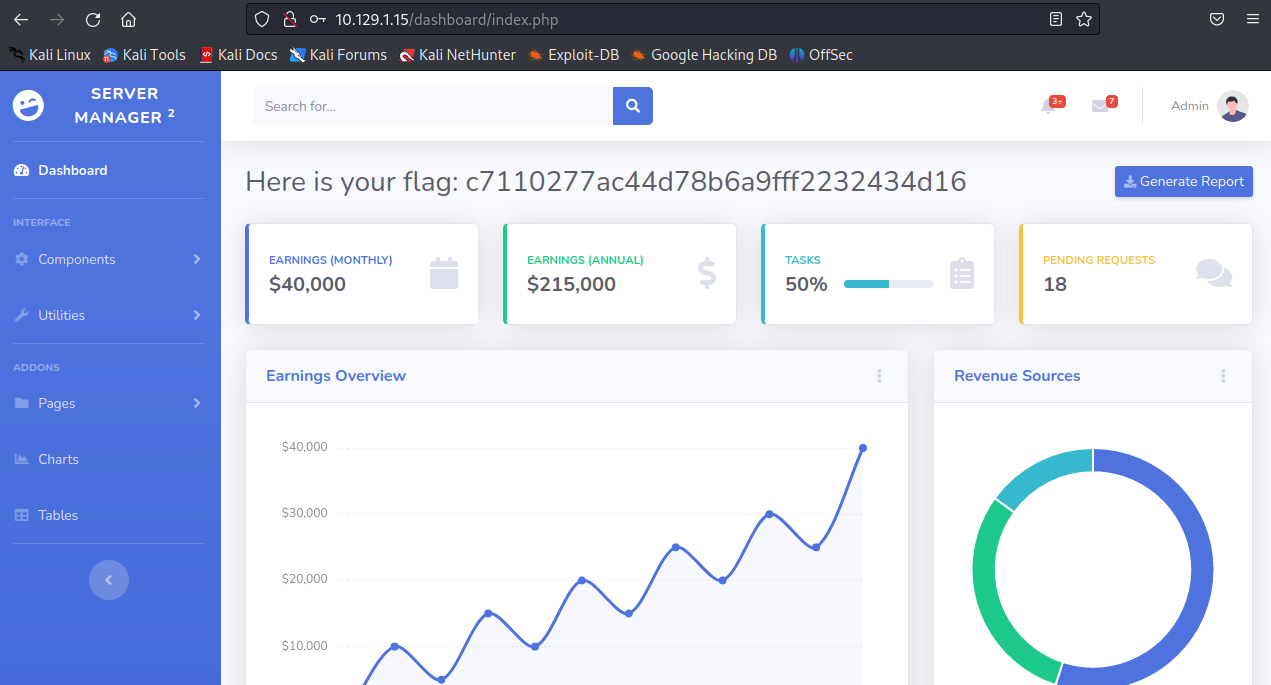Click the Server Manager smiley logo
The image size is (1271, 685).
[x=29, y=106]
